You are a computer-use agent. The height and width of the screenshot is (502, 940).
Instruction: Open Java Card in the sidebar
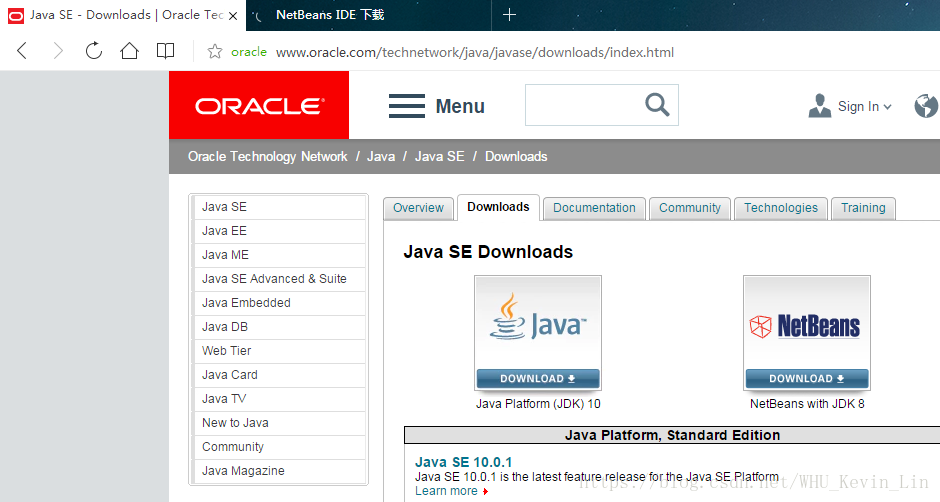[x=279, y=375]
